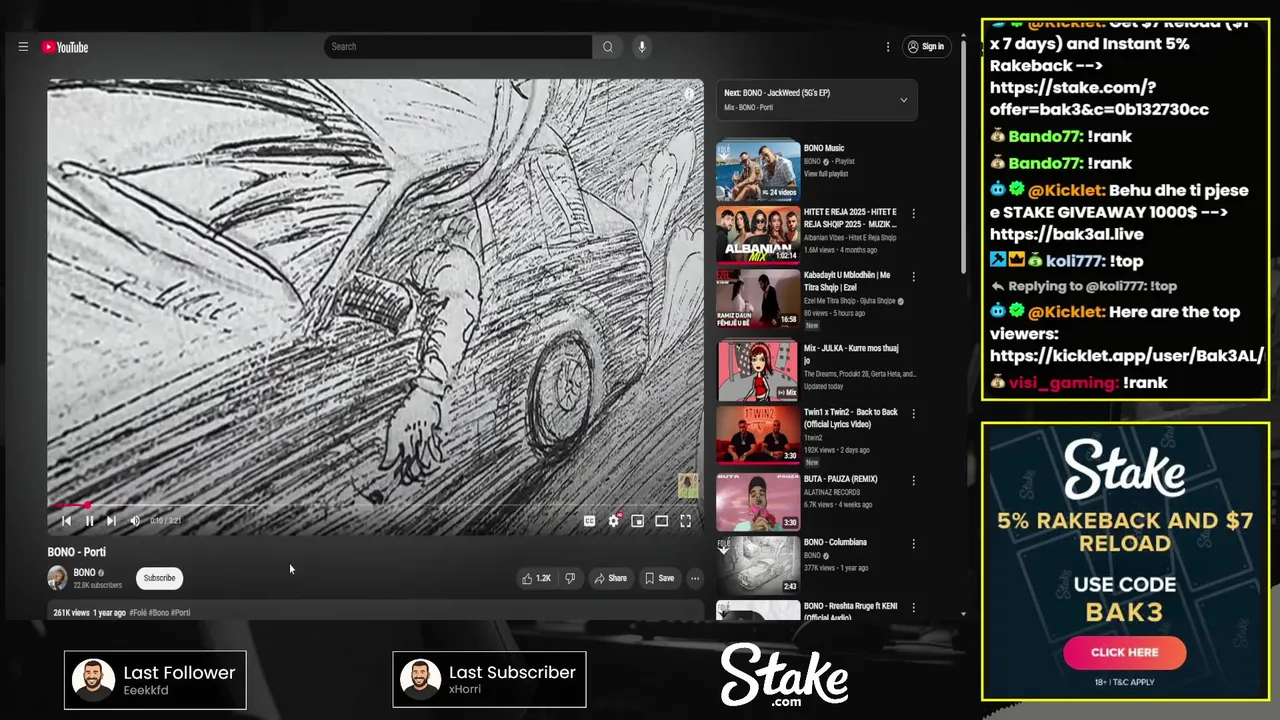Go to the YouTube home logo

65,47
